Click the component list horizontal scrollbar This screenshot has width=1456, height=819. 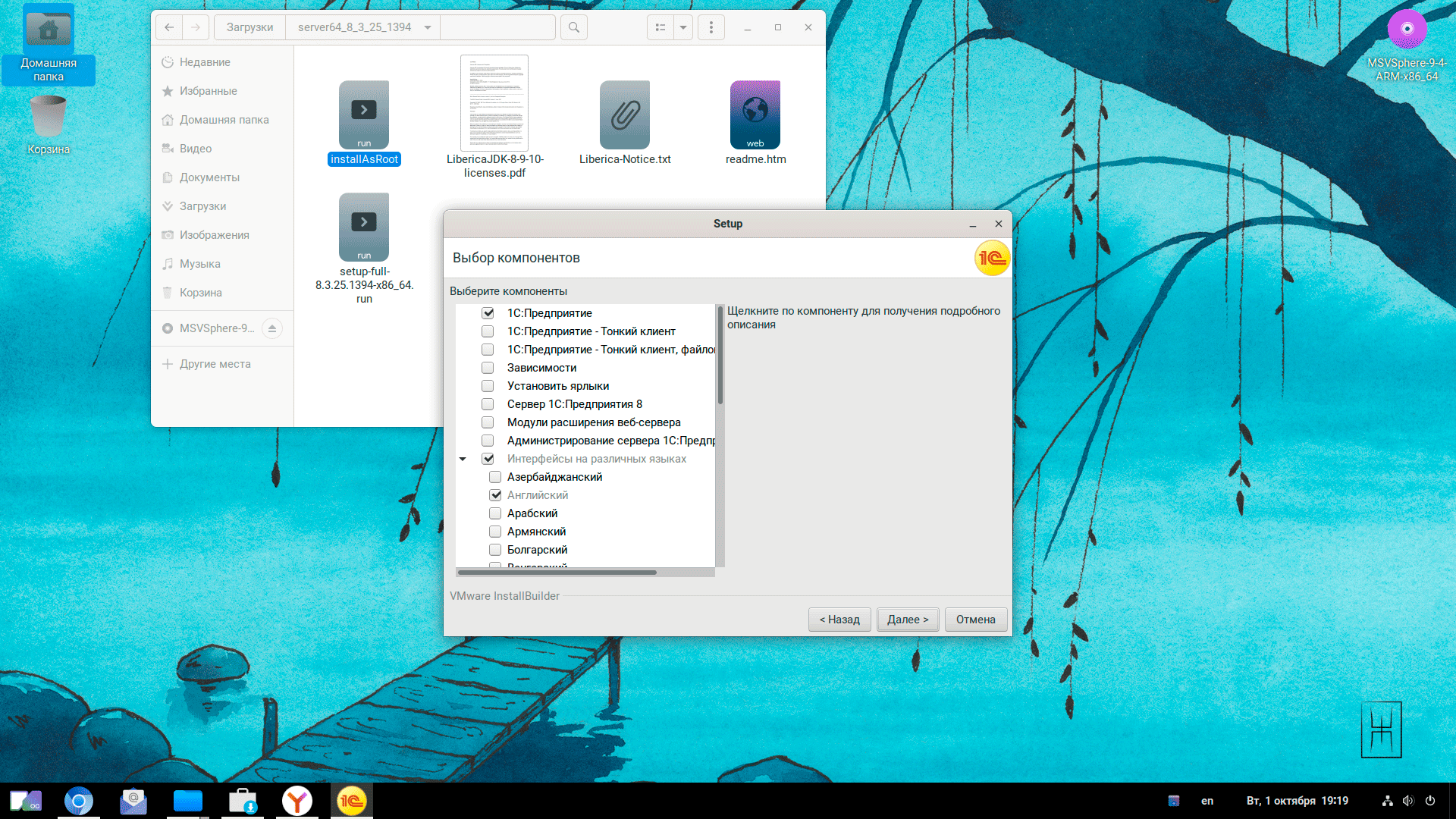pos(557,573)
